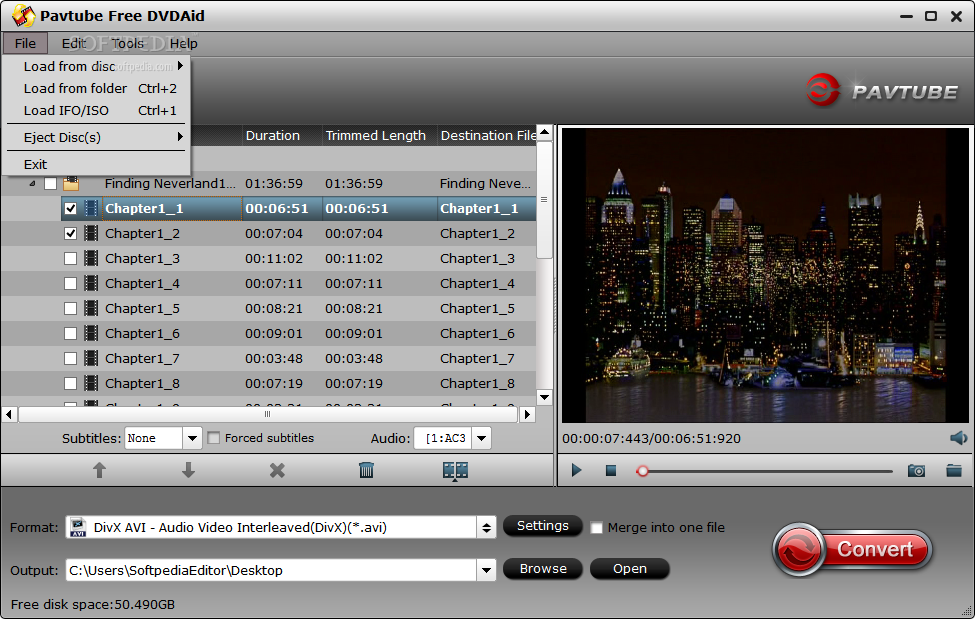
Task: Click the film icon of Chapter1_3
Action: [91, 258]
